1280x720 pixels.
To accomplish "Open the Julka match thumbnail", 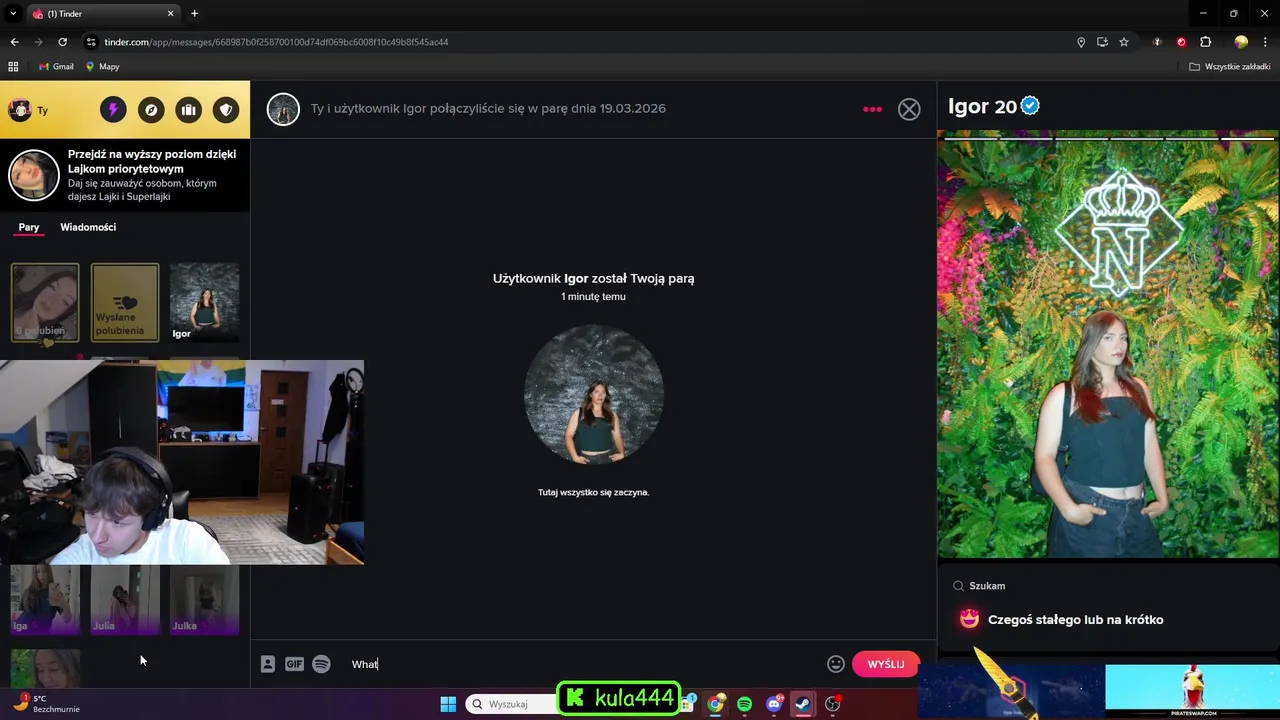I will pos(204,600).
